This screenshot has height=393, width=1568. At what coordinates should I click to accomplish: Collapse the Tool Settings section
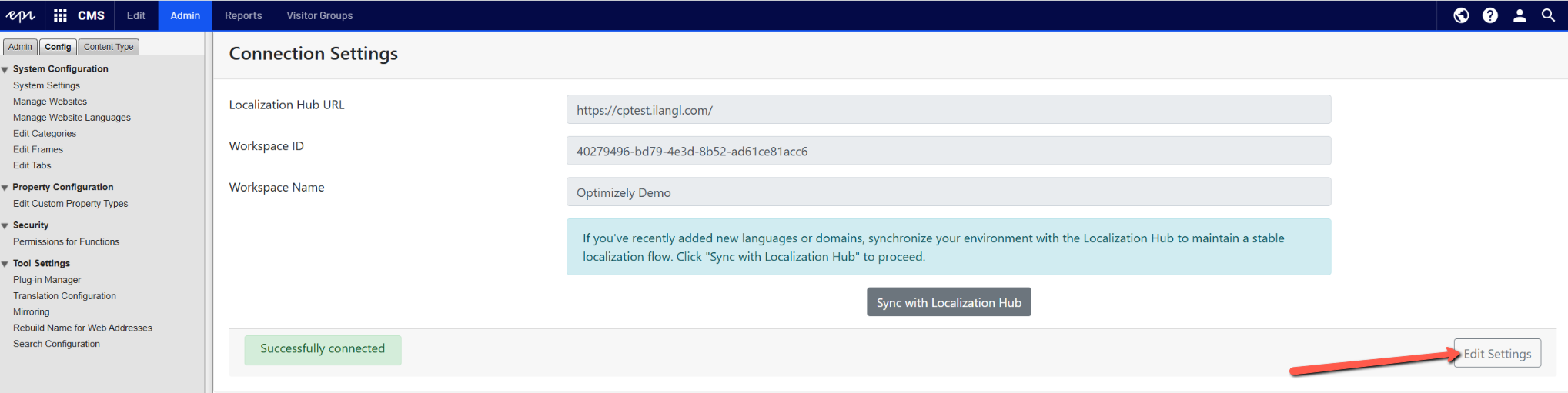coord(5,264)
